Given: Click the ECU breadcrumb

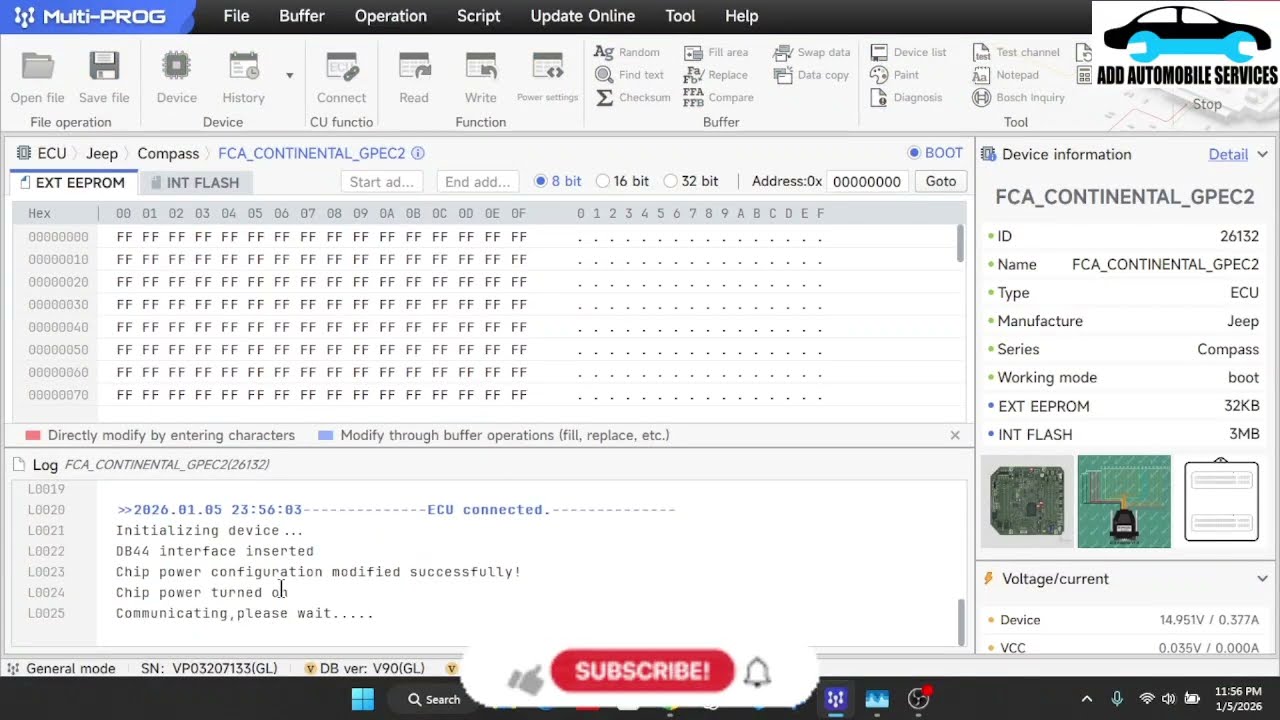Looking at the screenshot, I should click(x=52, y=153).
